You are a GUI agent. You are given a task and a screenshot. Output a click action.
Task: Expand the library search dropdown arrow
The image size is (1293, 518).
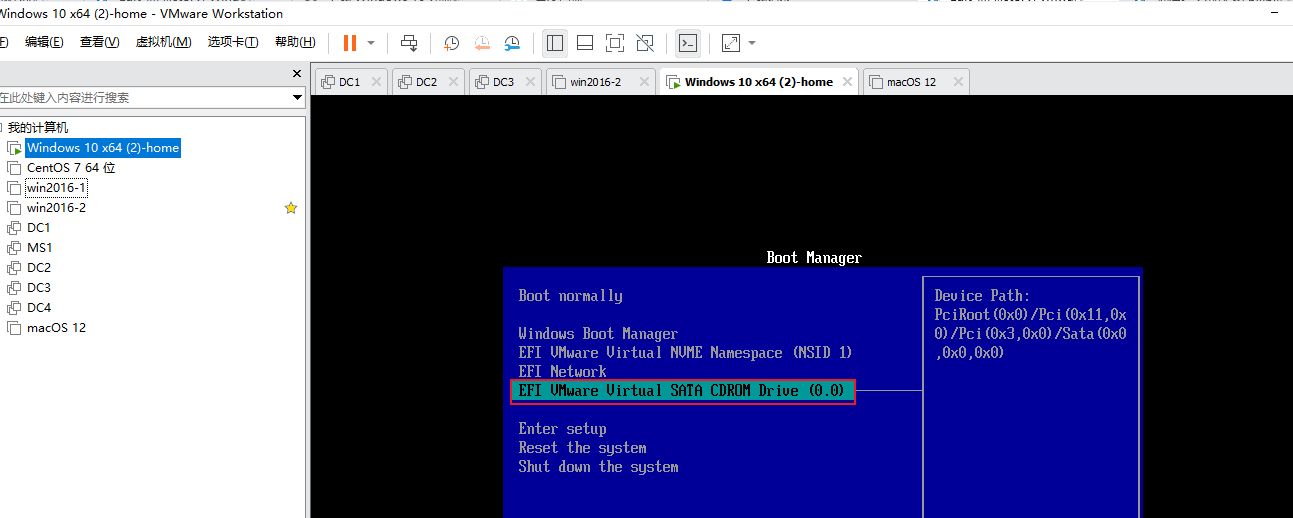tap(298, 97)
